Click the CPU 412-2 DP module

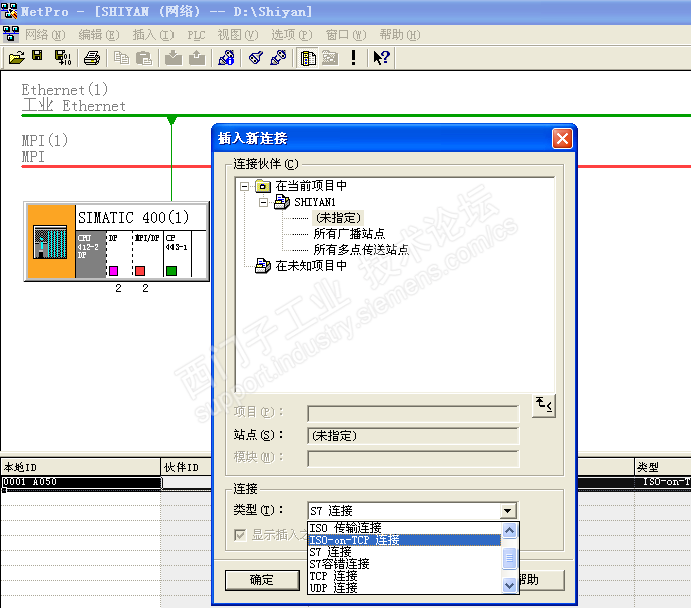coord(90,254)
